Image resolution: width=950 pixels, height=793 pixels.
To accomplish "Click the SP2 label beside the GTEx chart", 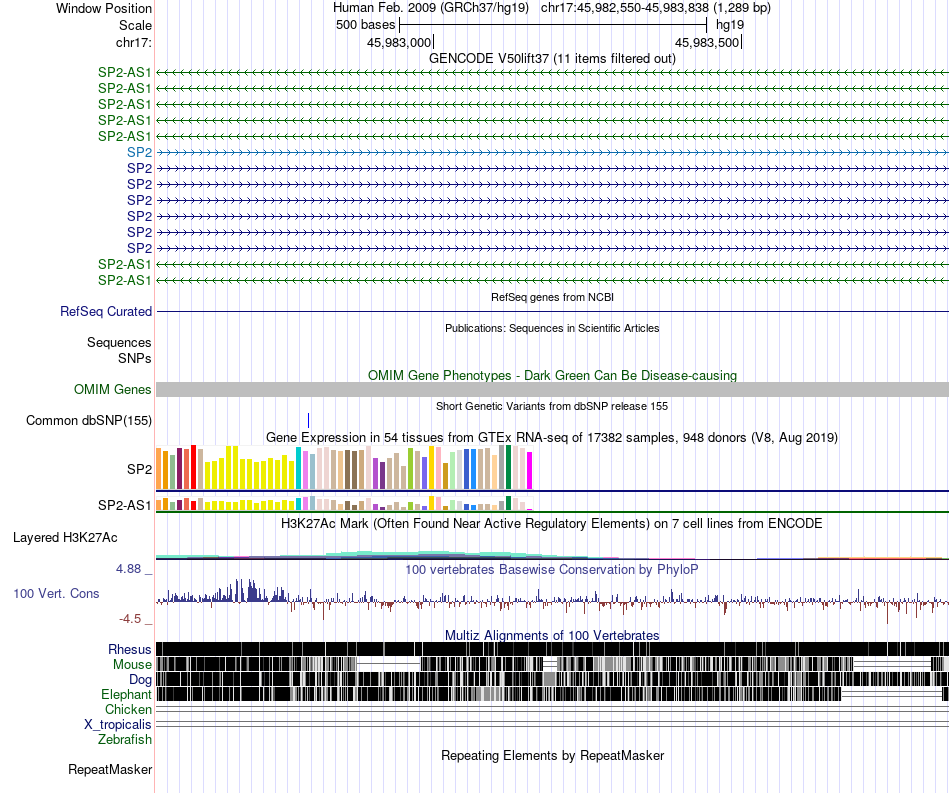I will tap(139, 469).
